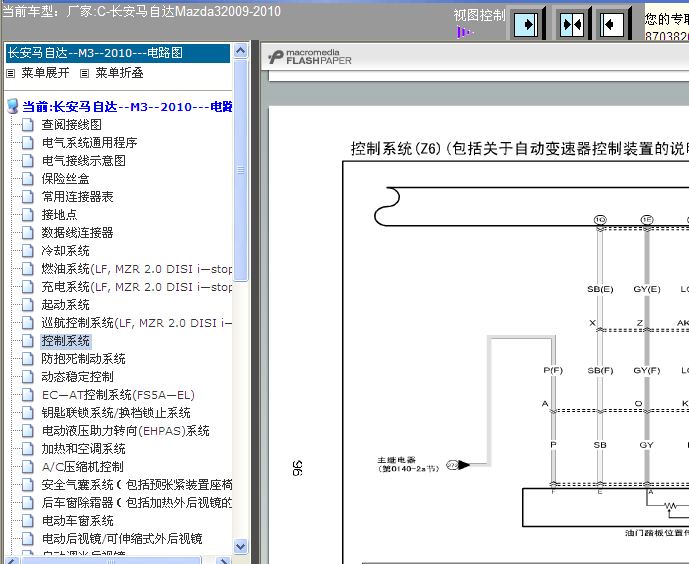Select 电动后视镜/可伸缩式外后视镜

point(122,539)
